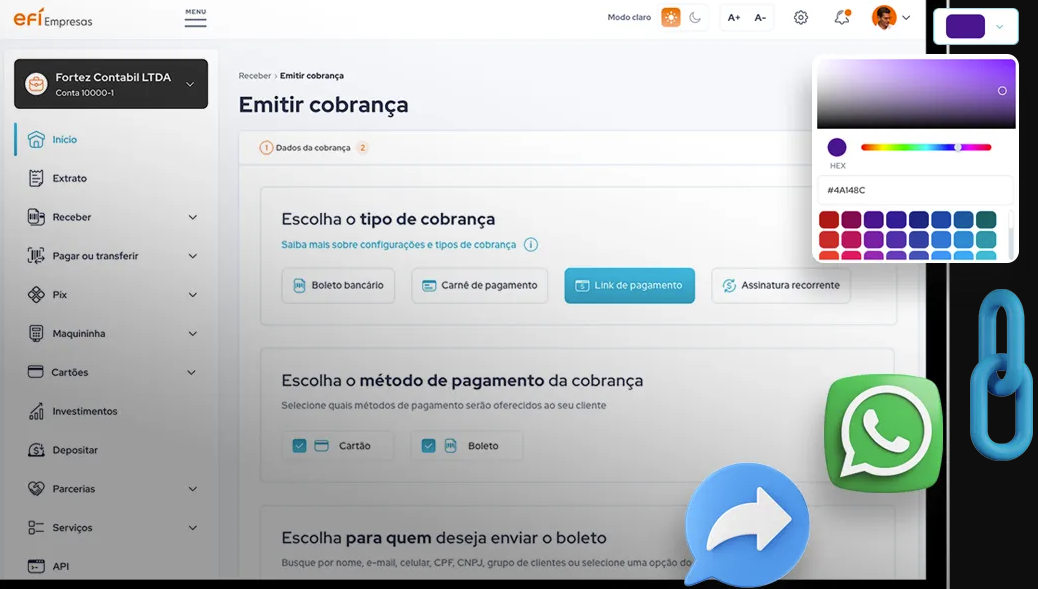The image size is (1038, 589).
Task: Click the info icon beside the cobrança help link
Action: pos(531,244)
